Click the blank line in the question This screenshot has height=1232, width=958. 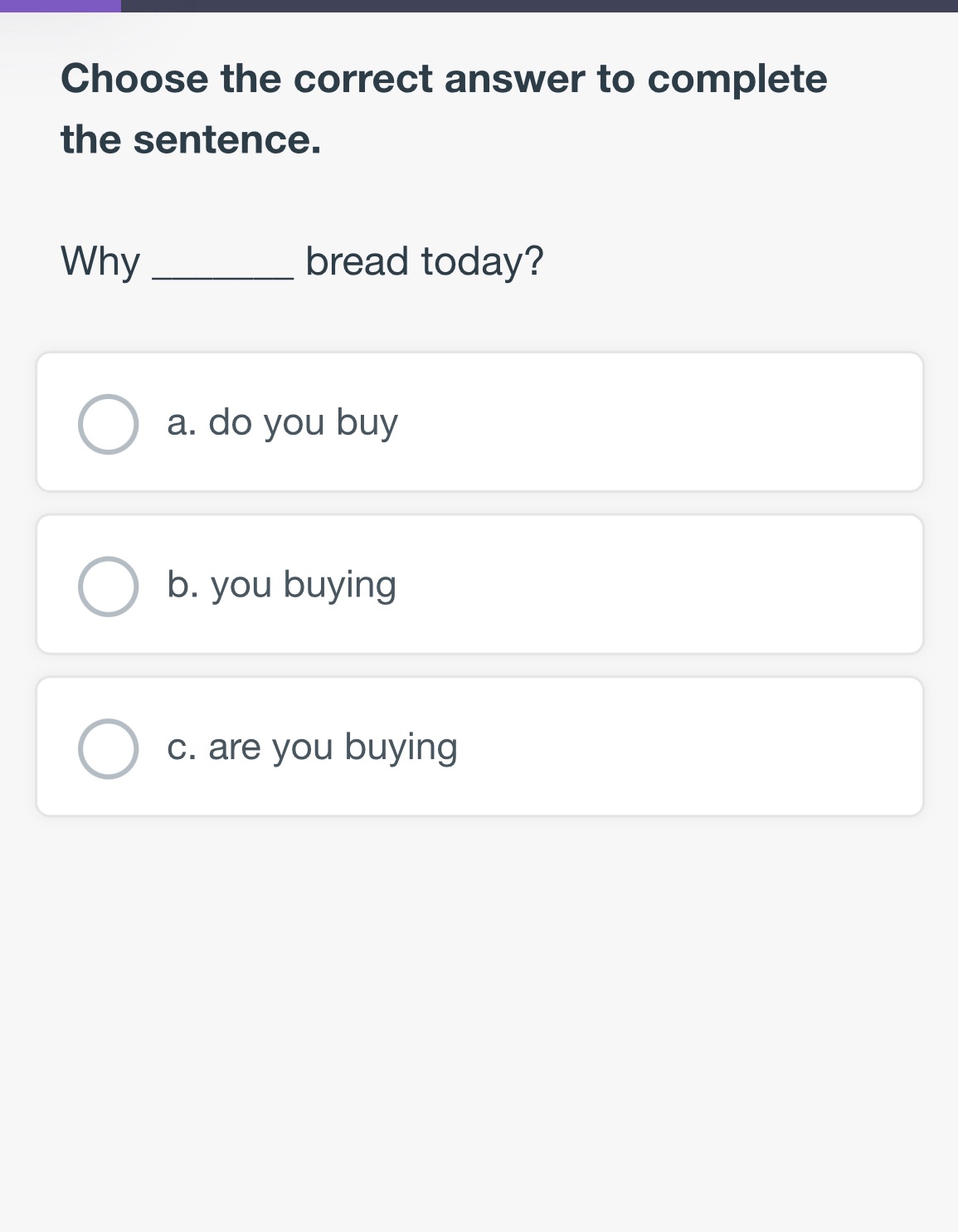(x=222, y=265)
